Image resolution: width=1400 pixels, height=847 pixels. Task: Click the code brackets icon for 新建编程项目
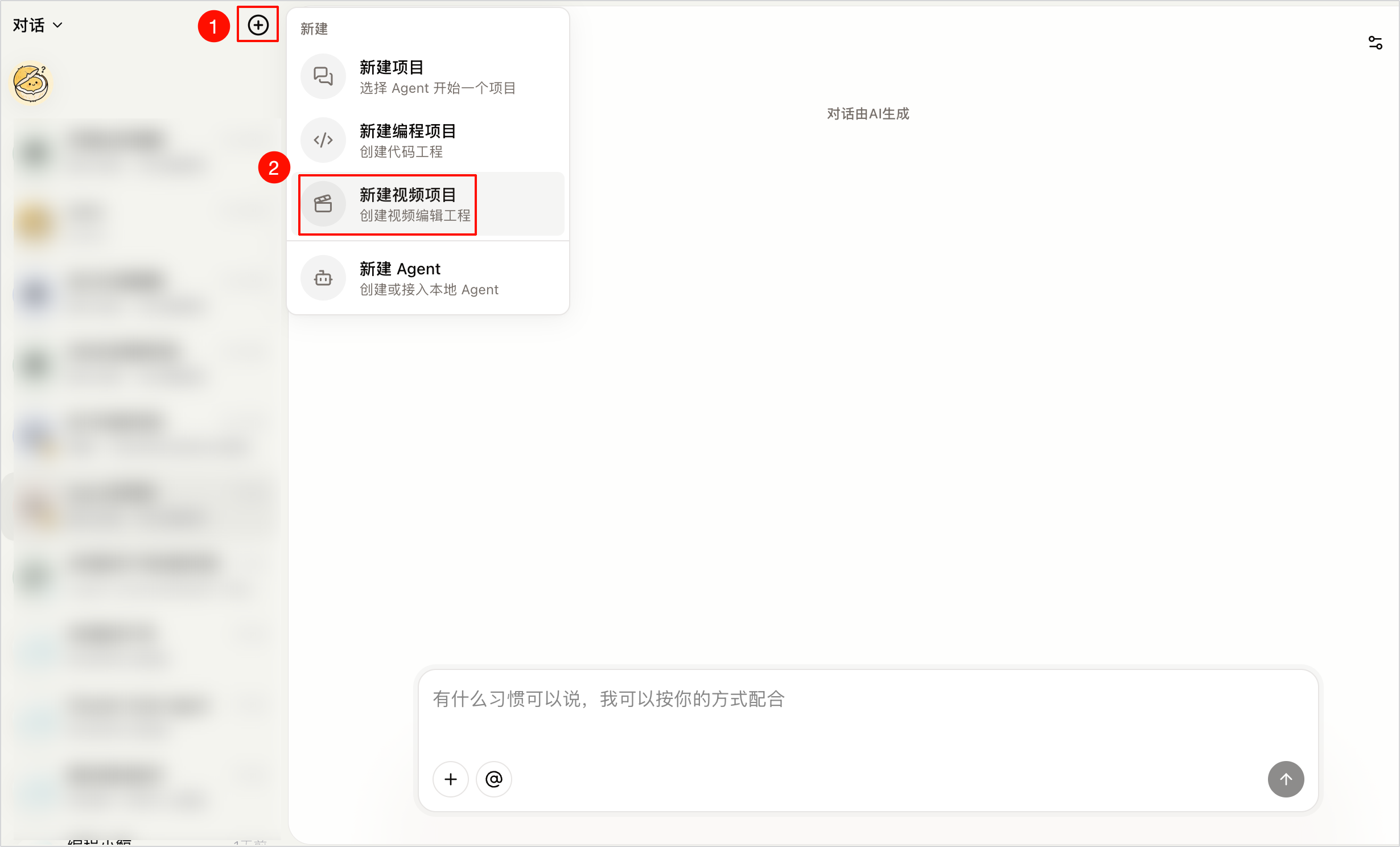[323, 140]
